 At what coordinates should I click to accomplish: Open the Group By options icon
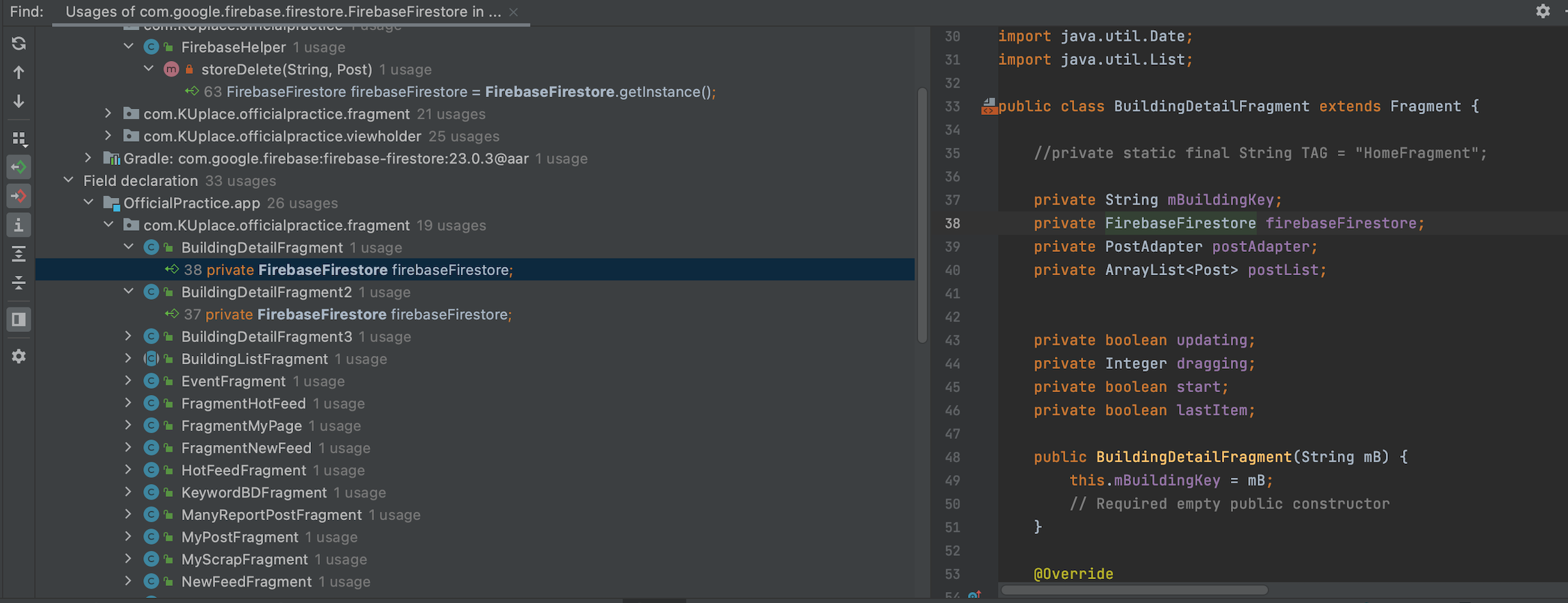coord(19,139)
